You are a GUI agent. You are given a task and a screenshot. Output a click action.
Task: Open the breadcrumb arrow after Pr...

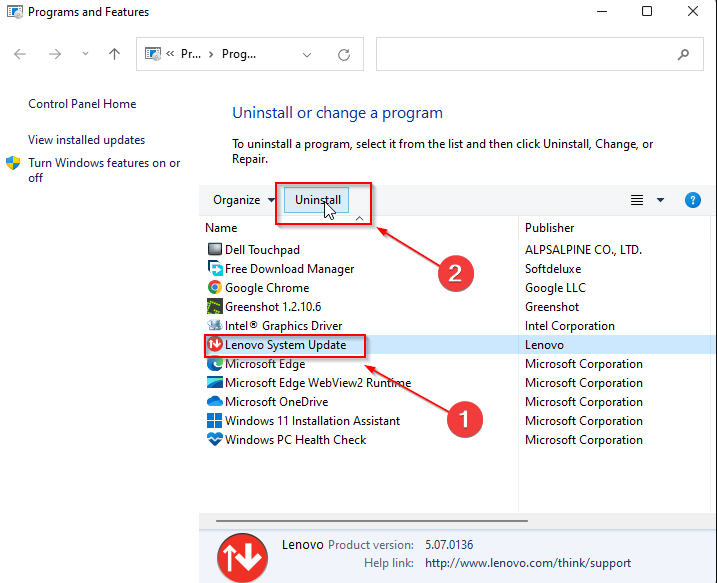click(x=211, y=54)
